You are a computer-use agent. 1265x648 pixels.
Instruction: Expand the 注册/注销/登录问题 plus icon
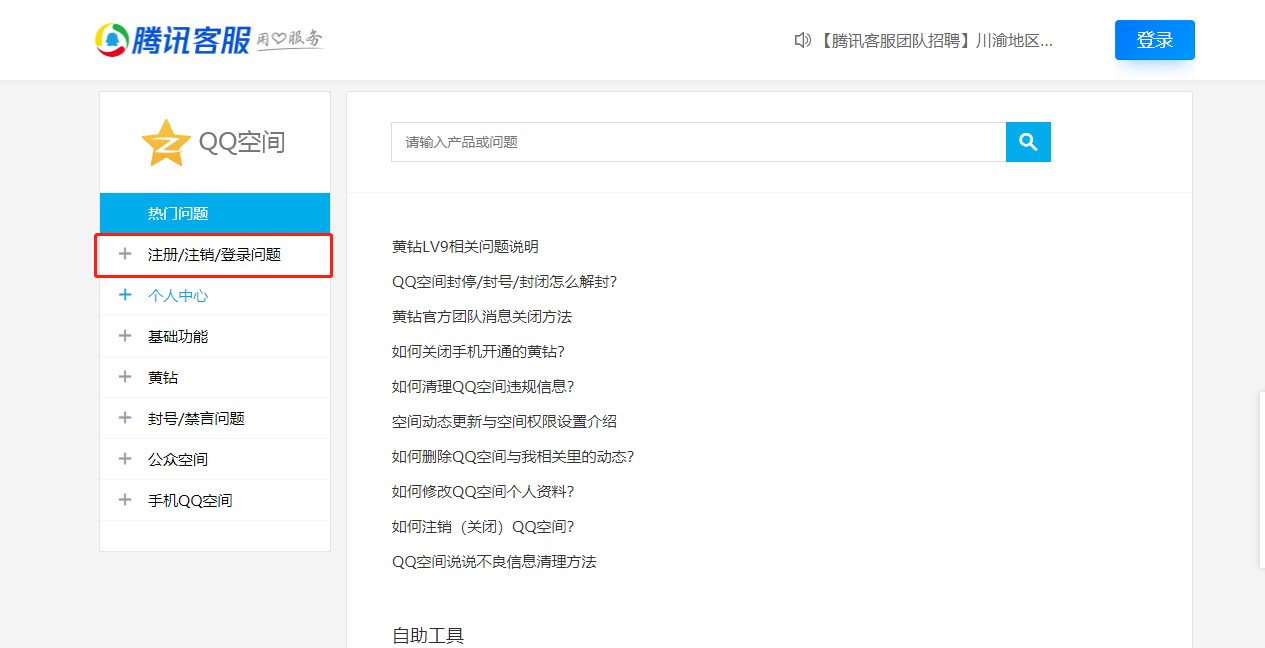[x=125, y=254]
